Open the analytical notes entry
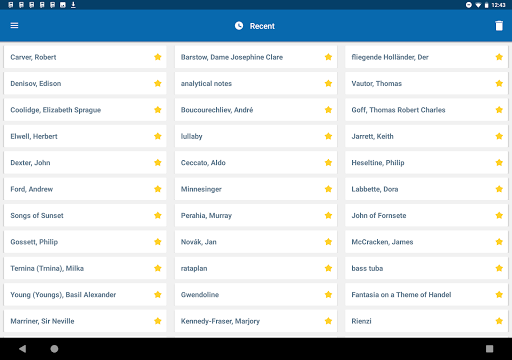 (256, 83)
